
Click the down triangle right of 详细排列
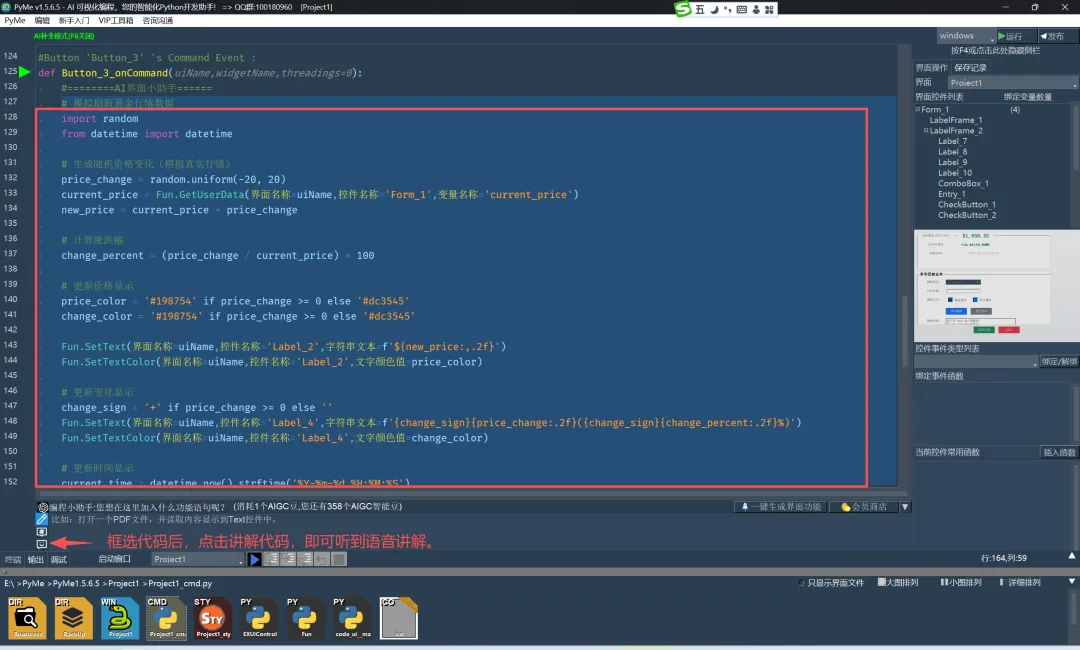point(1072,582)
